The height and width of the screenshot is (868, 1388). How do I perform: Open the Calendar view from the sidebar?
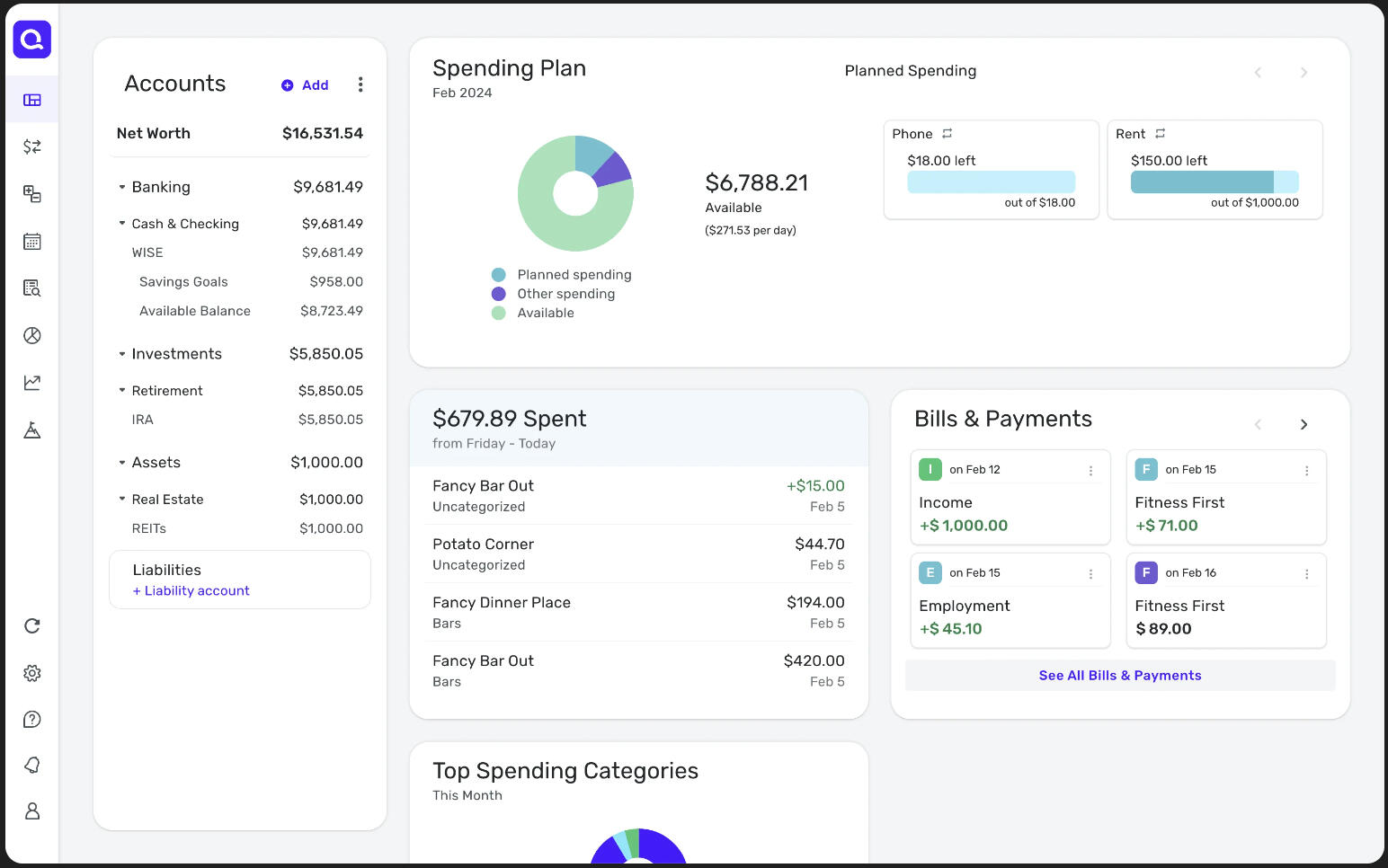[x=31, y=241]
